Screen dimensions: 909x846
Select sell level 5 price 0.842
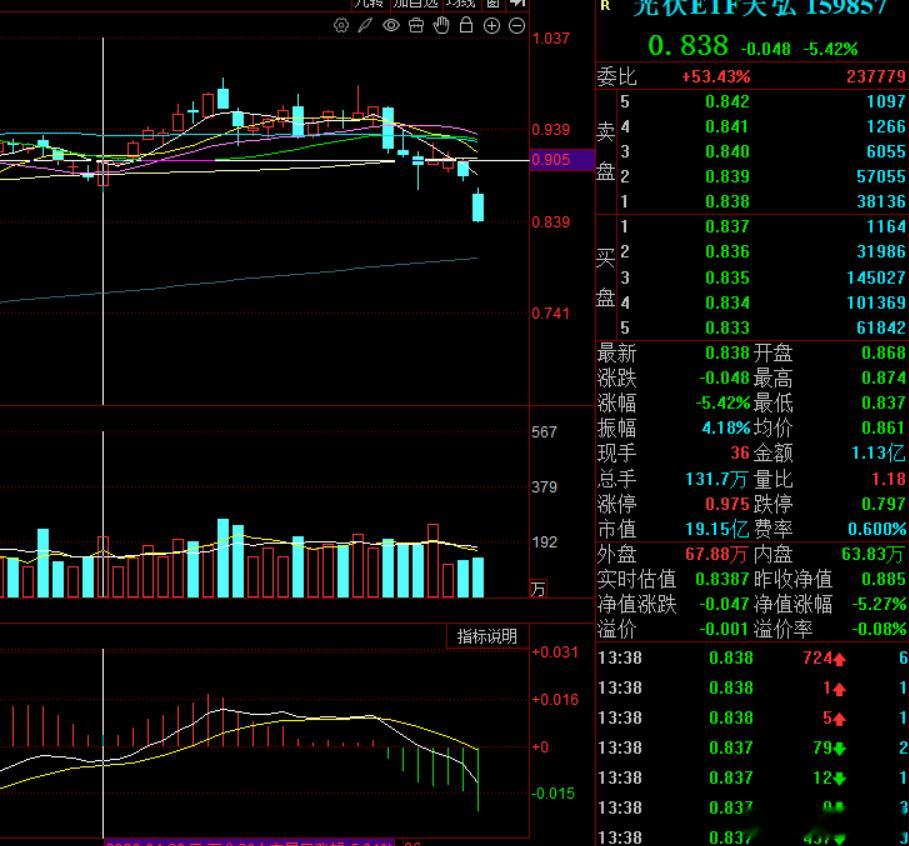click(x=727, y=101)
